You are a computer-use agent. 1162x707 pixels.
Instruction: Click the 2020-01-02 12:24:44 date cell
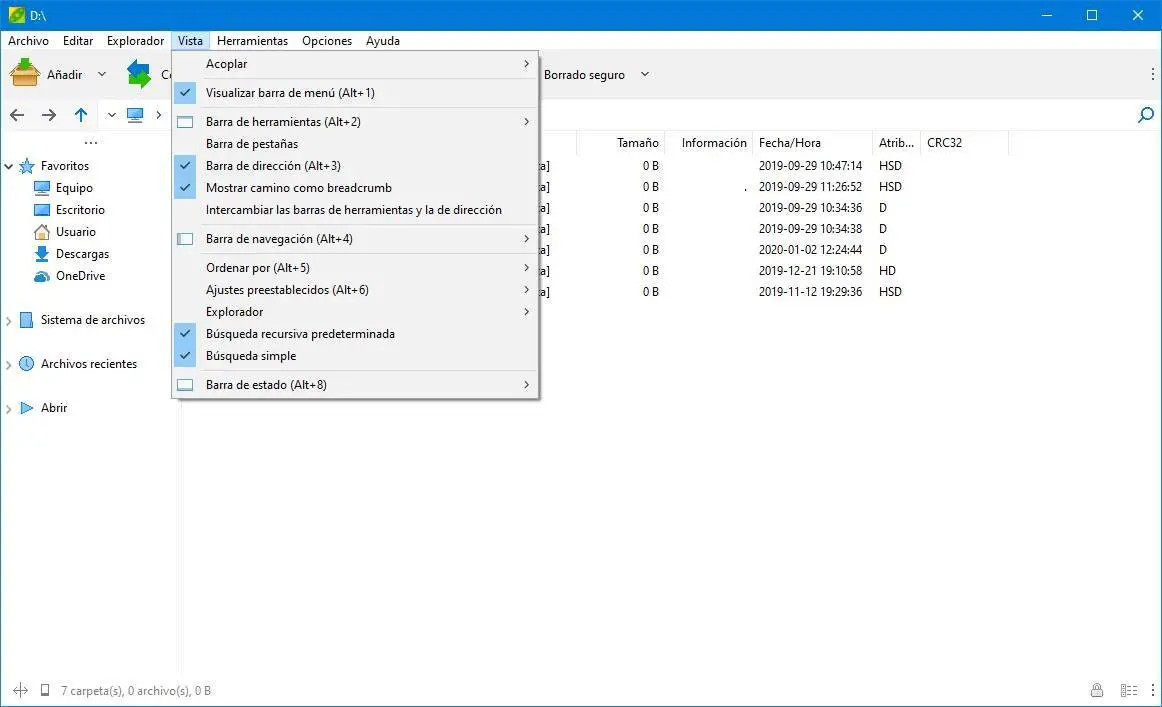pos(810,250)
